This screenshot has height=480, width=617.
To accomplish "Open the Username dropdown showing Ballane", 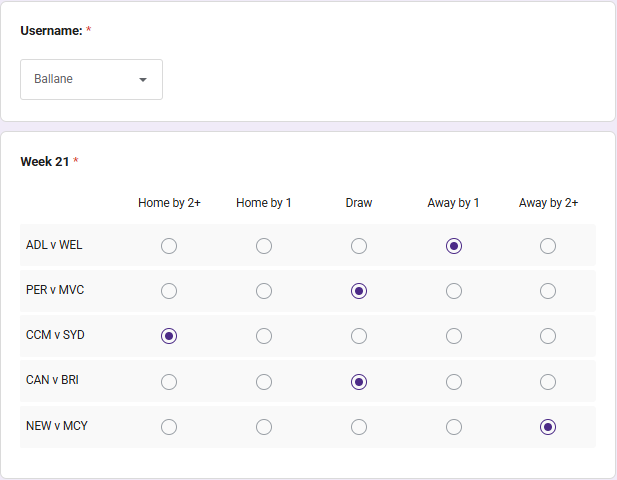I will pyautogui.click(x=91, y=79).
